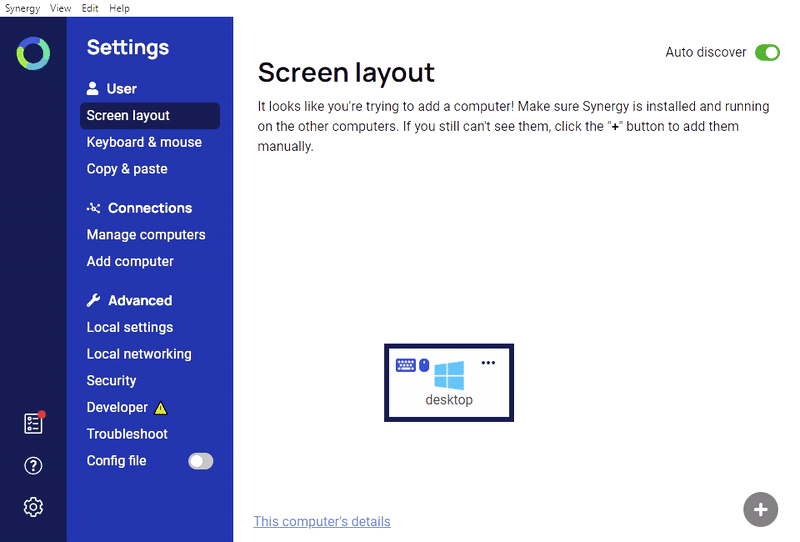Click the Screen layout page heading

pos(346,72)
